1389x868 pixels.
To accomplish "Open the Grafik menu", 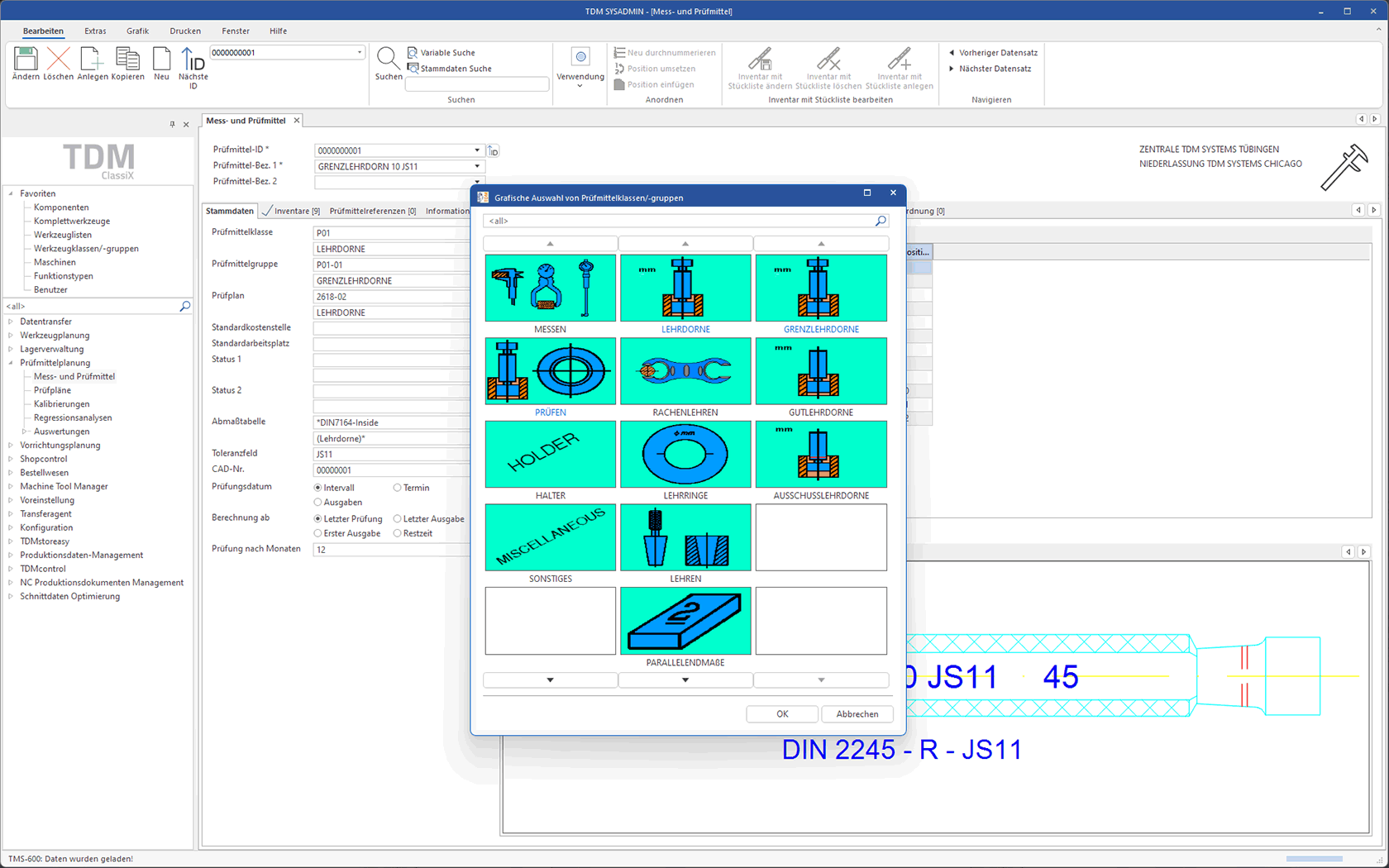I will (x=137, y=31).
